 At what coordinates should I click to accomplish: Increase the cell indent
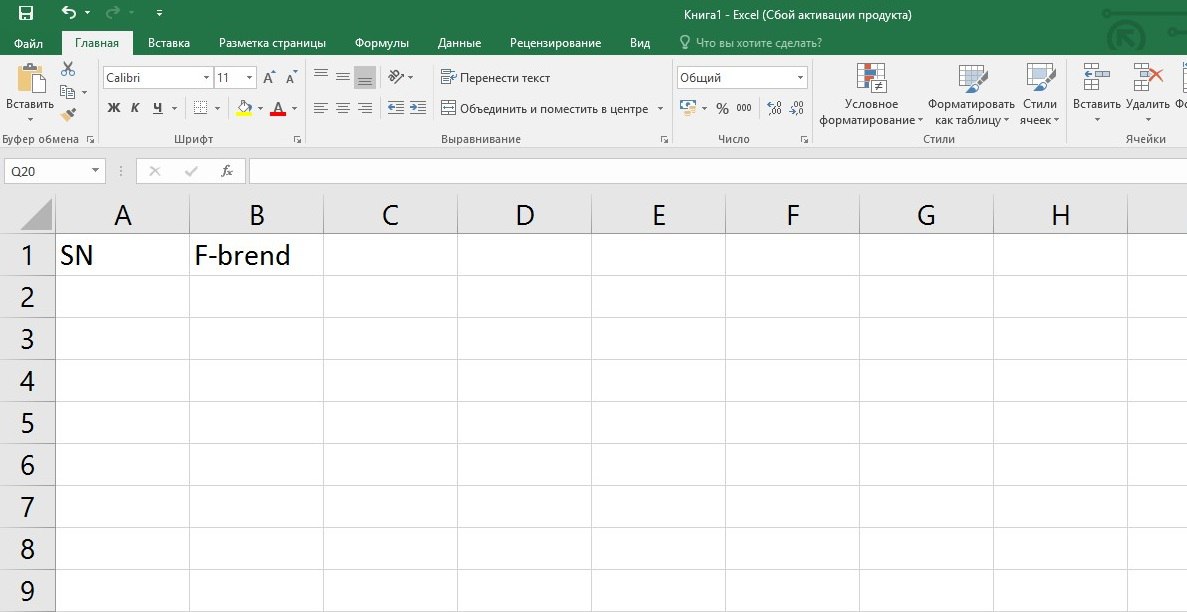[418, 108]
